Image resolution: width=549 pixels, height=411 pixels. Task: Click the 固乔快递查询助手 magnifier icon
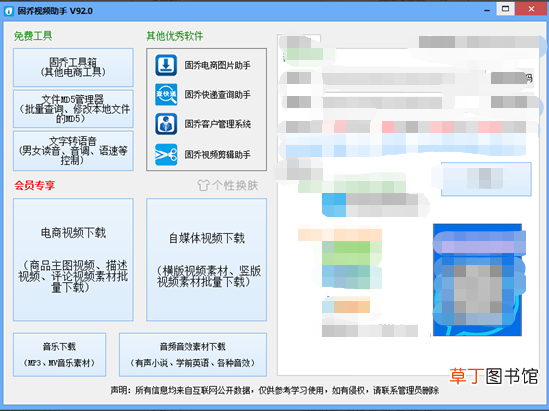166,95
